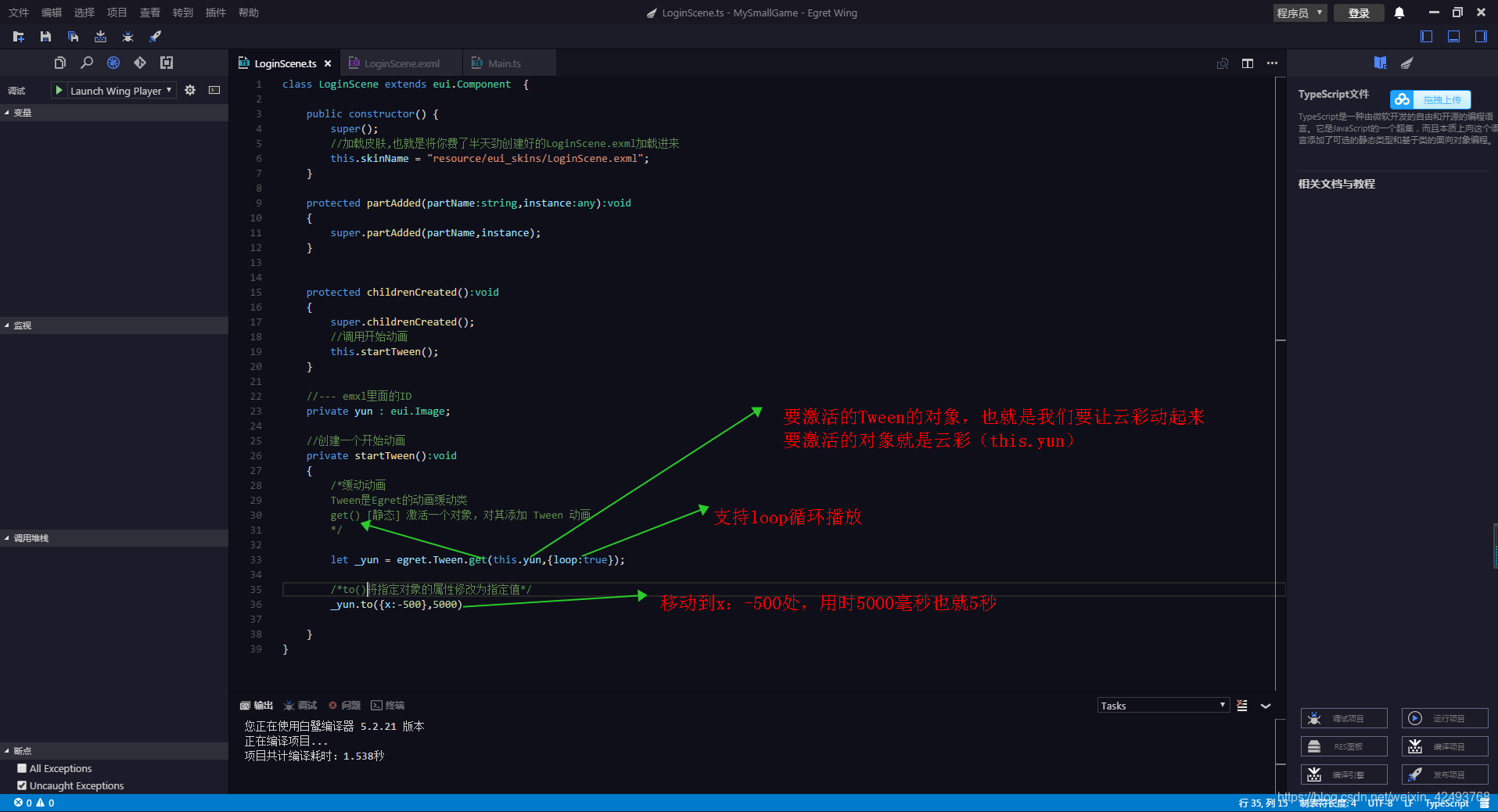Open the search sidebar view
The image size is (1498, 812).
(87, 63)
